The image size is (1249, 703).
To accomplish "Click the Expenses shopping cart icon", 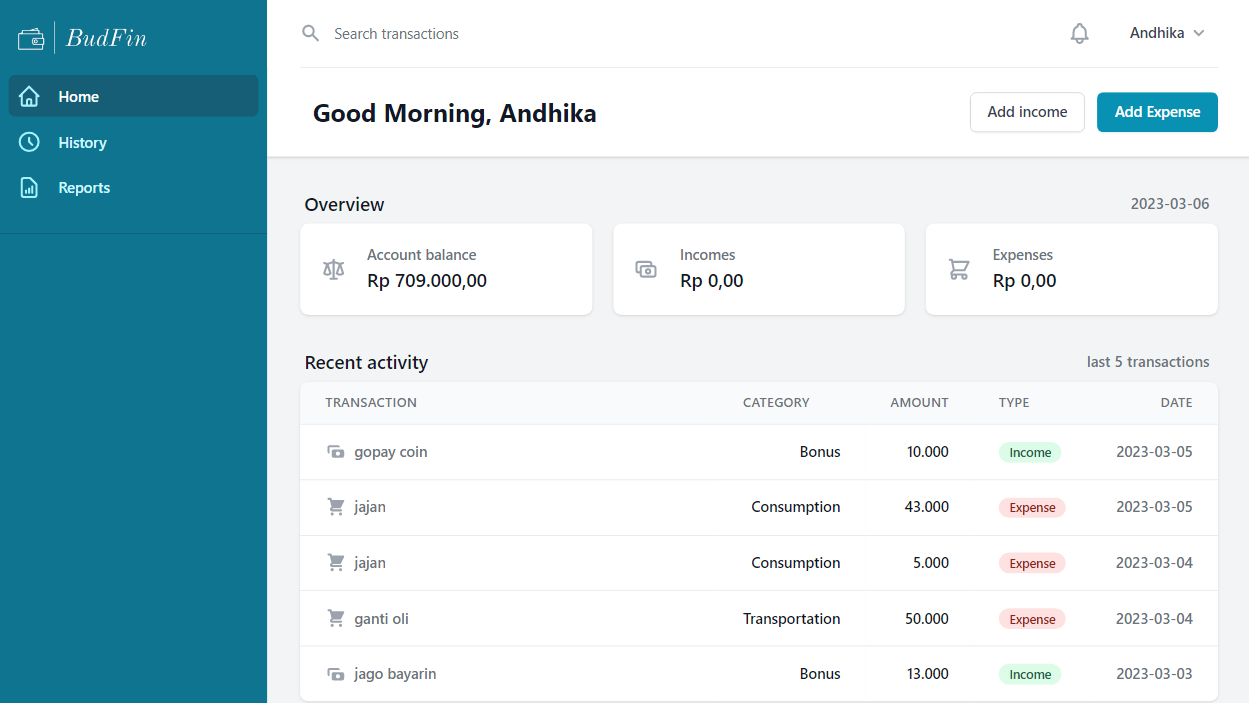I will click(959, 269).
